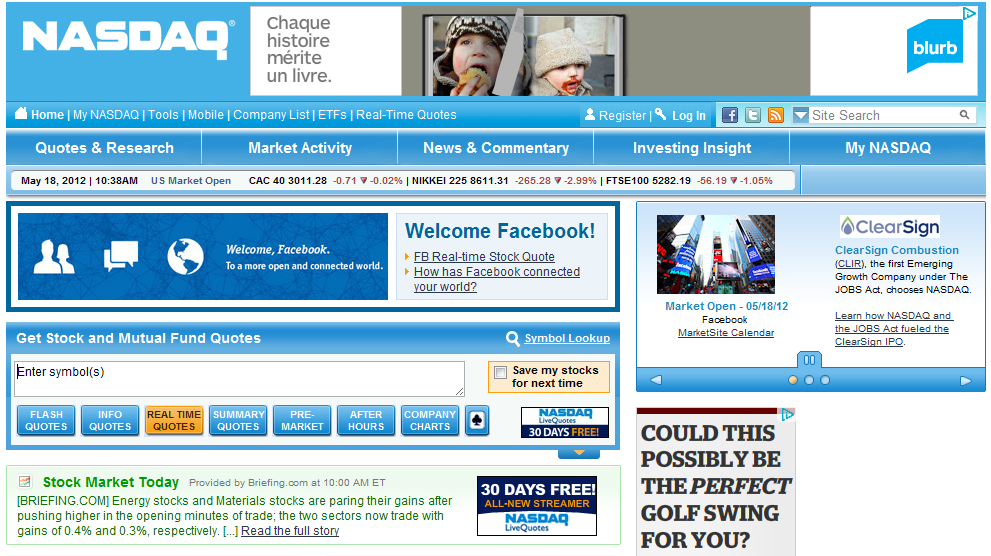Click the NASDAQ logo
991x556 pixels.
(128, 39)
